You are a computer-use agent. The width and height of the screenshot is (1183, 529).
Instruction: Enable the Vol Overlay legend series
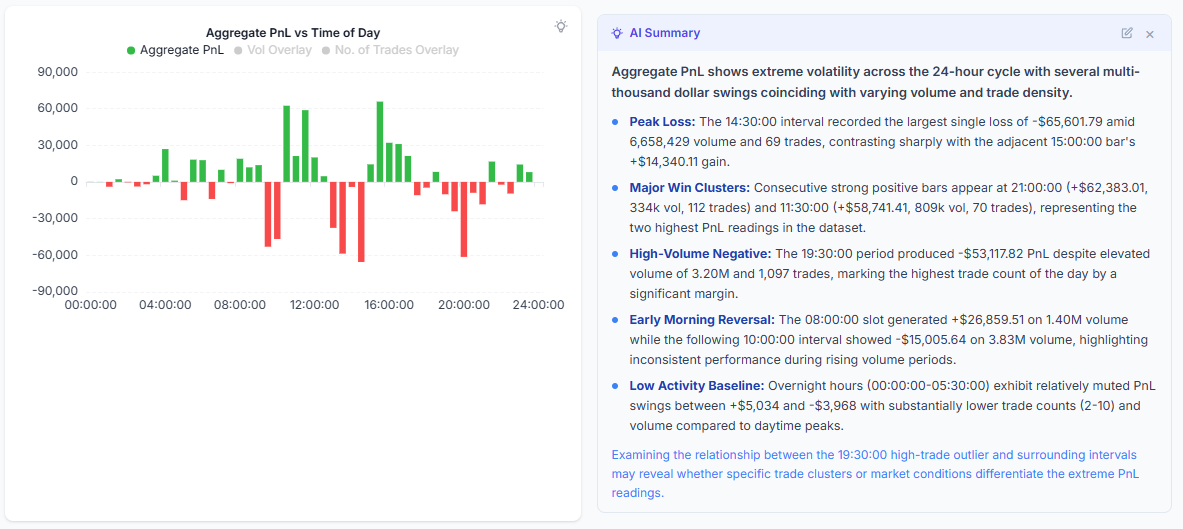[279, 50]
